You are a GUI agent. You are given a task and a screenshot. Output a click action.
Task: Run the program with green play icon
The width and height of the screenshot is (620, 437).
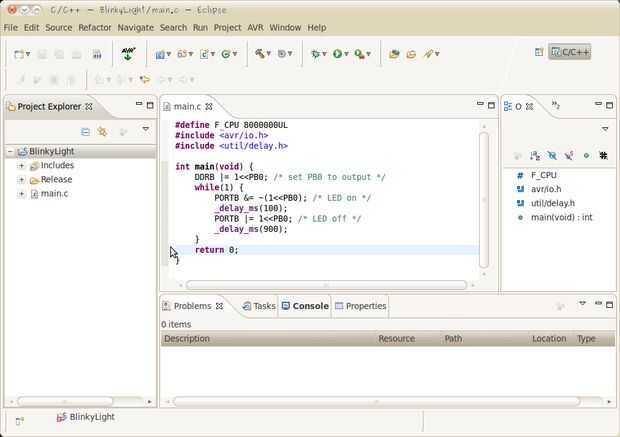(338, 53)
